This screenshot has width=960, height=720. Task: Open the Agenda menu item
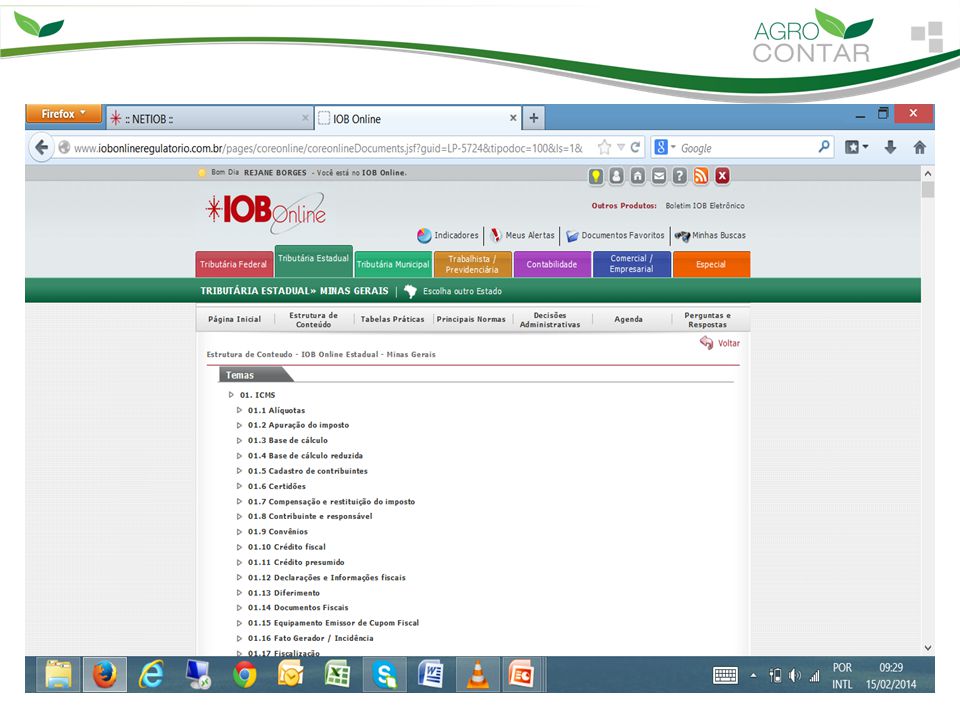[x=629, y=319]
